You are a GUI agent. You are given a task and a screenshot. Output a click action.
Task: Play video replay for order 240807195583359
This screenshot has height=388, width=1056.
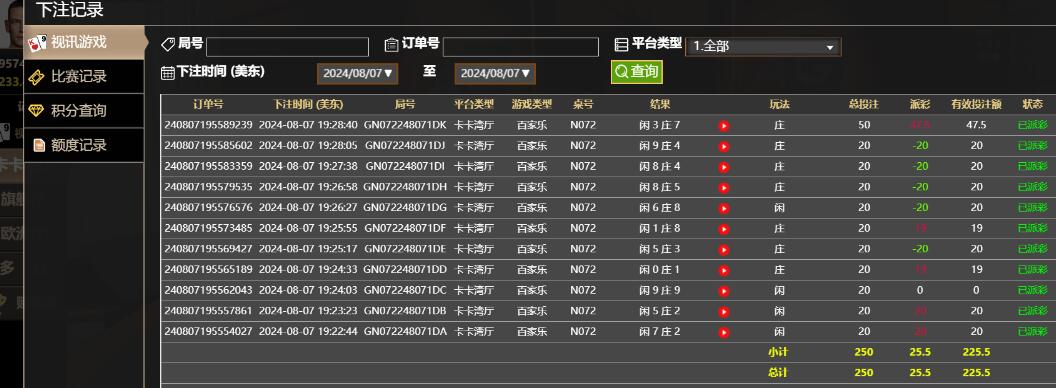(724, 167)
